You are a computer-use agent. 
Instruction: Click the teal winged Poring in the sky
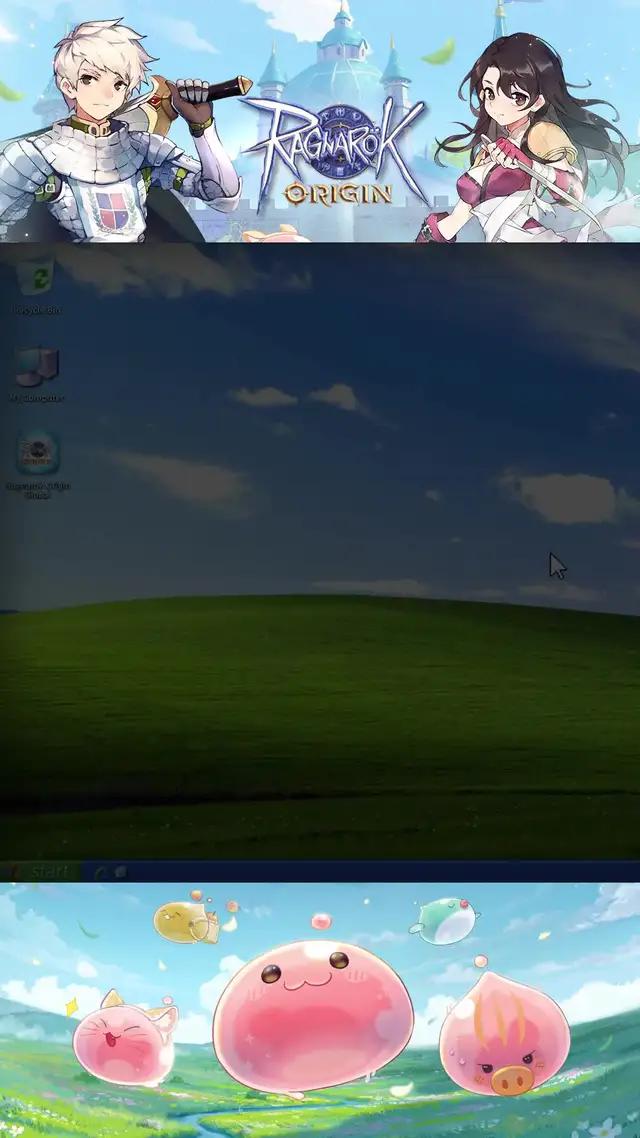tap(446, 920)
